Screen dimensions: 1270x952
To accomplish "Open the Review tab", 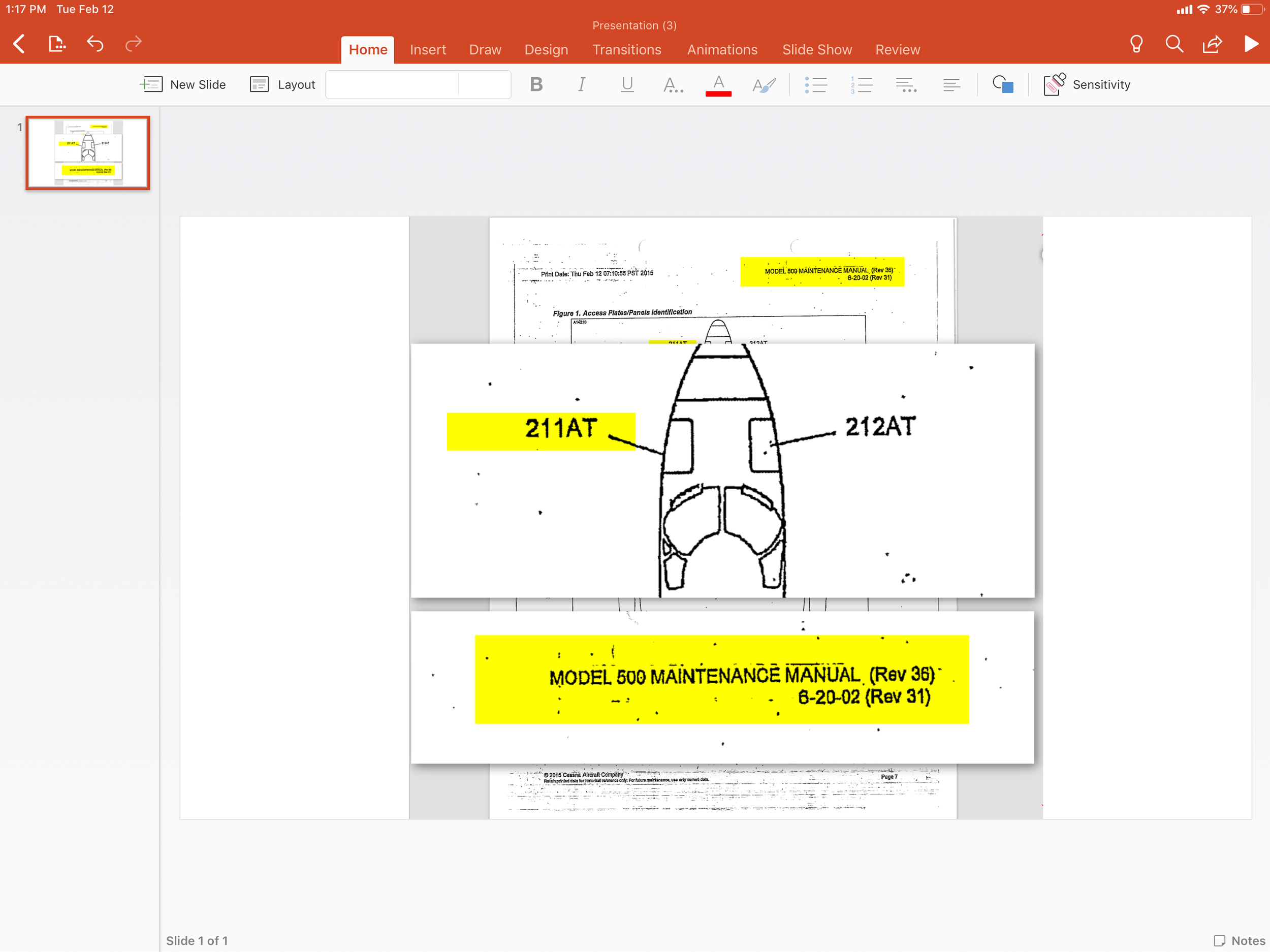I will 898,50.
